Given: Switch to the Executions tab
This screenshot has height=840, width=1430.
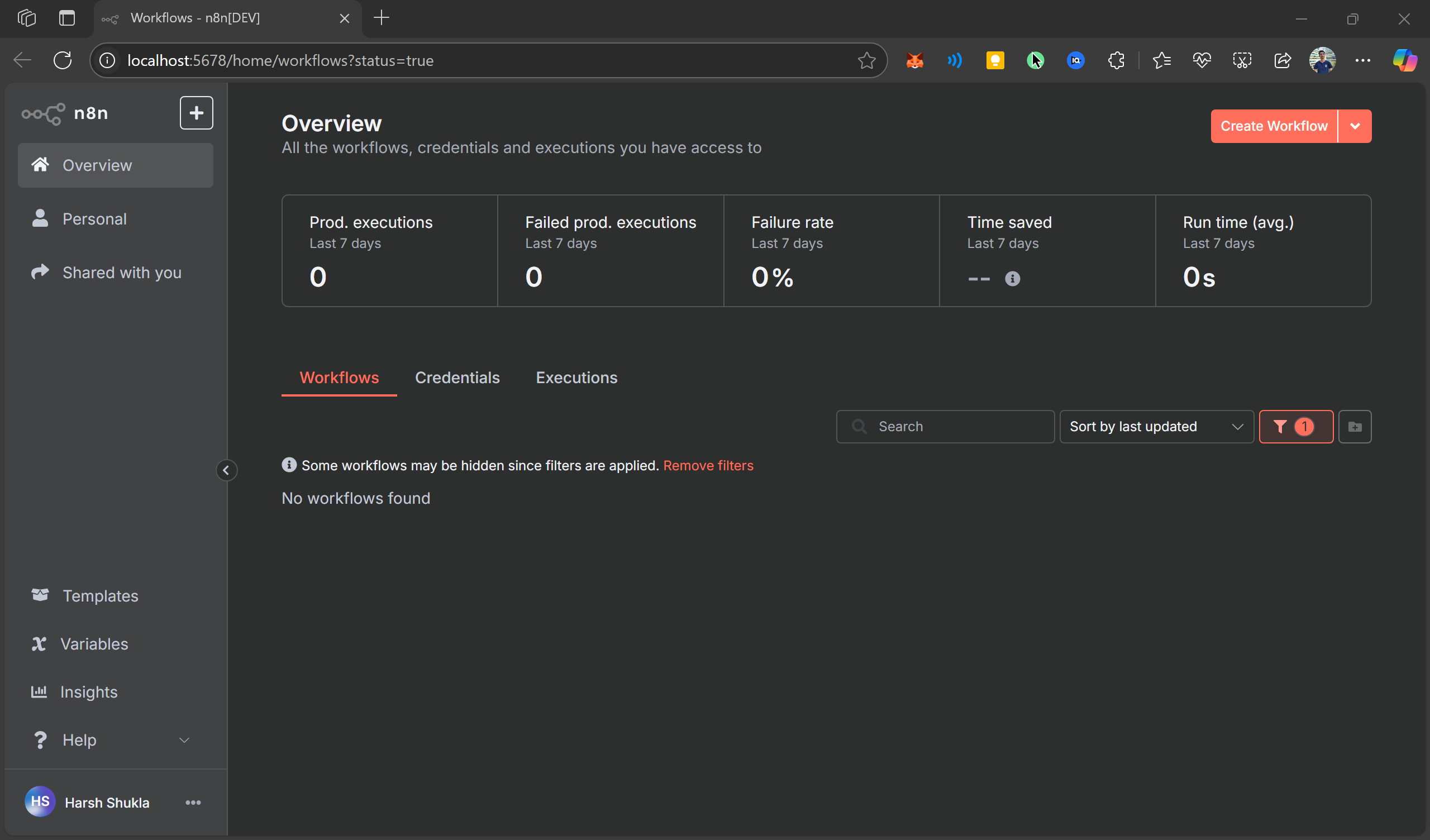Looking at the screenshot, I should pyautogui.click(x=576, y=378).
